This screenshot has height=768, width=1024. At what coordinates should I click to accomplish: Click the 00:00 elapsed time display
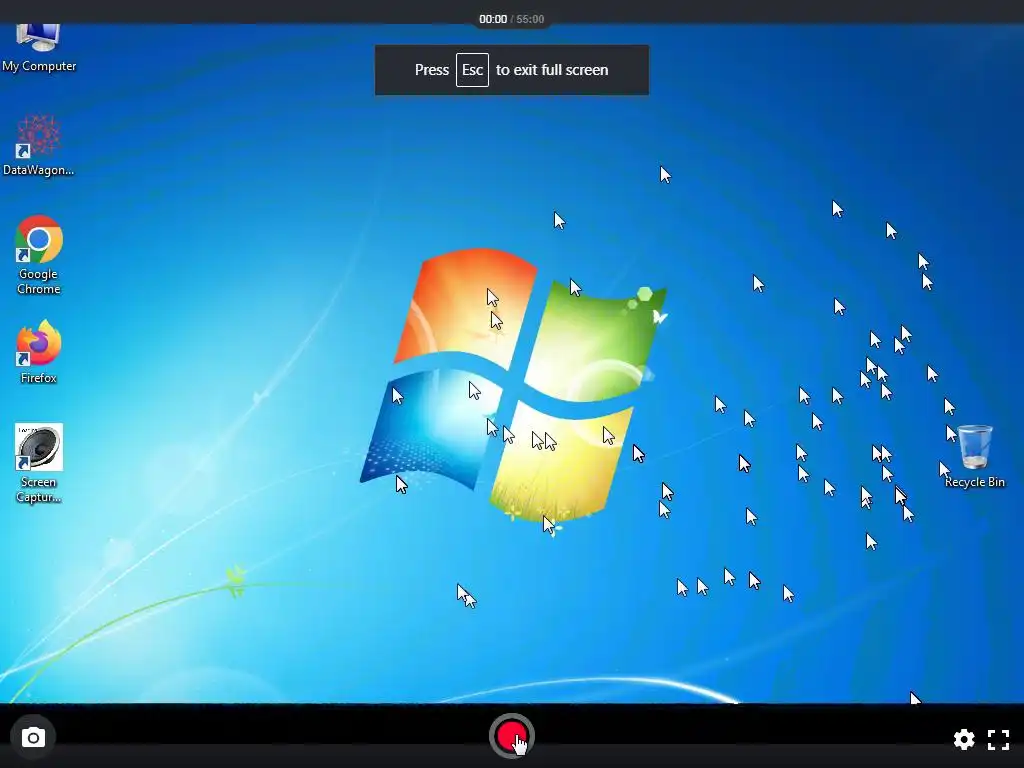point(493,19)
